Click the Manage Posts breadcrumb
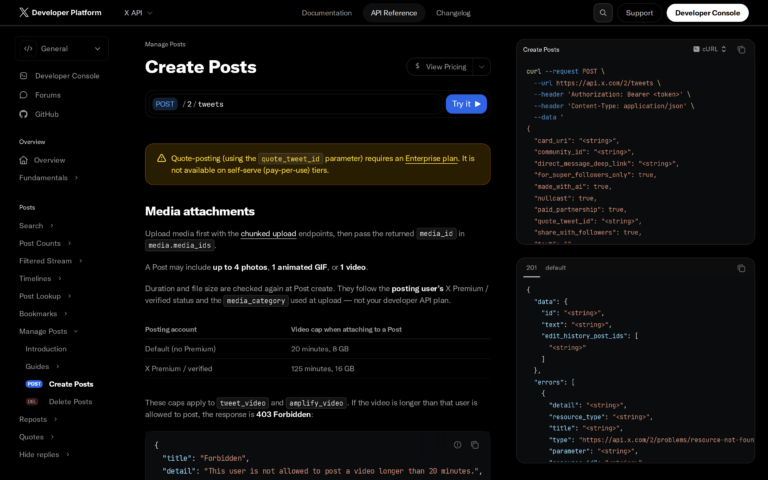 click(165, 44)
